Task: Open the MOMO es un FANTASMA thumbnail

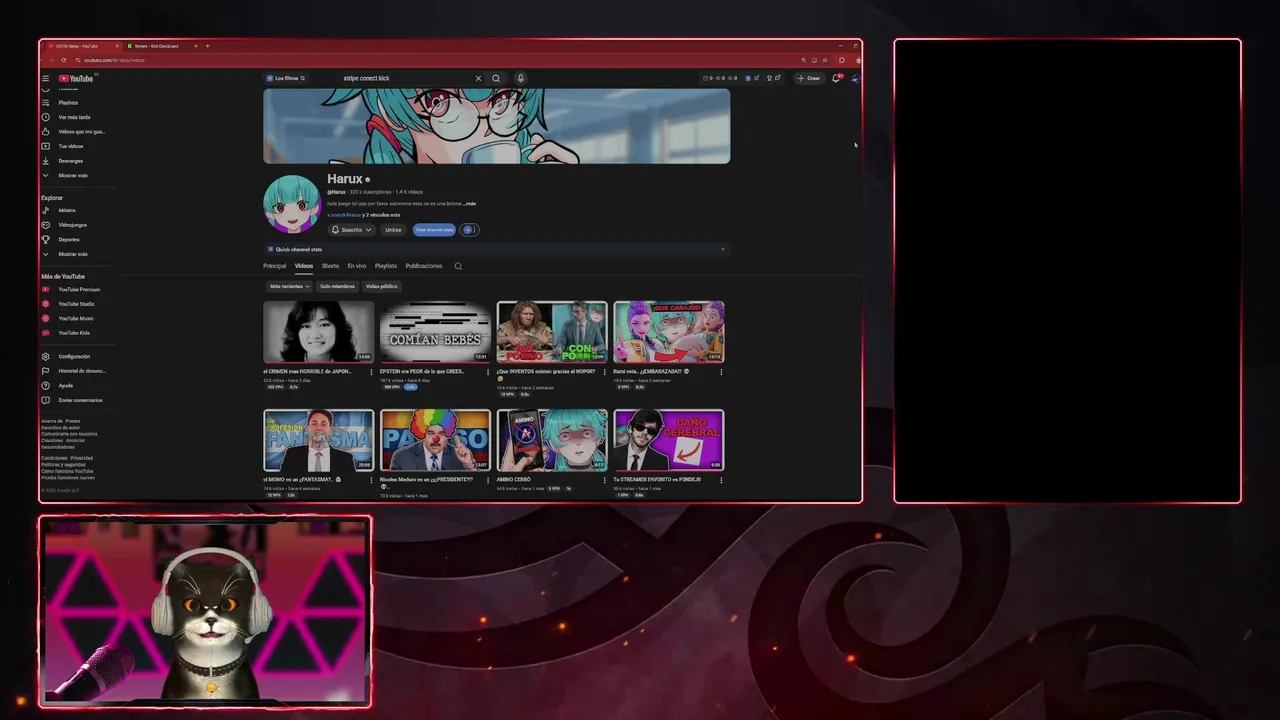Action: pos(318,440)
